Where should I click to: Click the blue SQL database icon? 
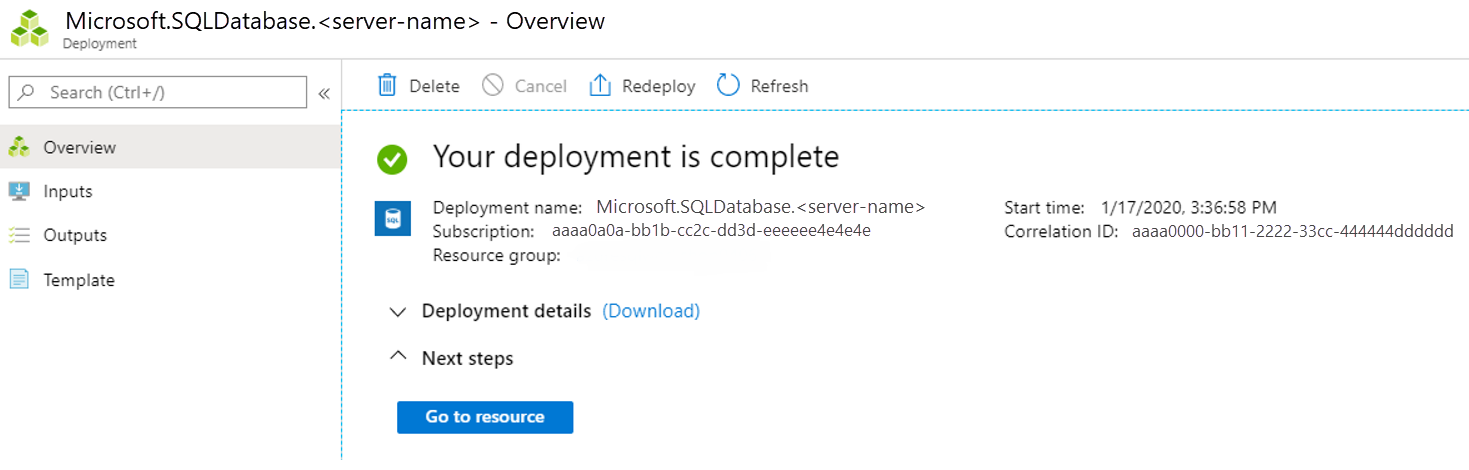[x=393, y=218]
